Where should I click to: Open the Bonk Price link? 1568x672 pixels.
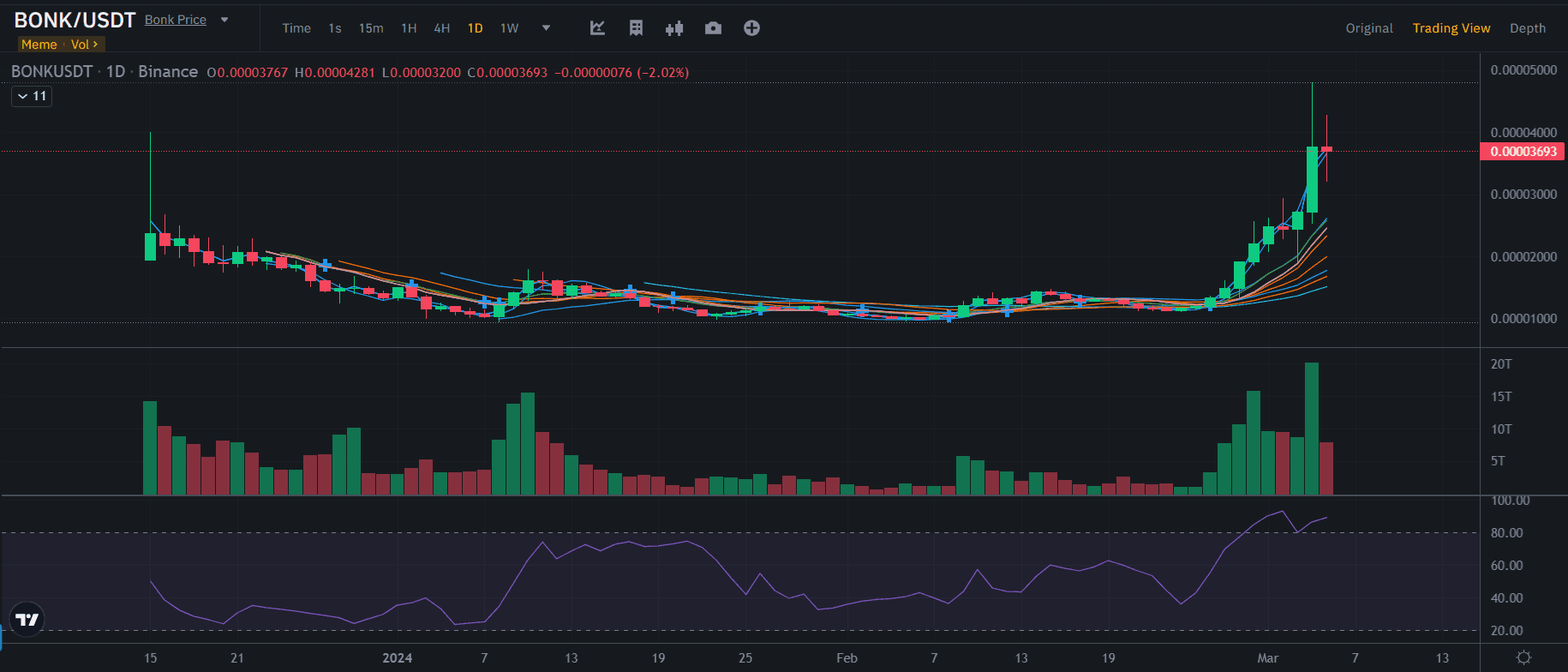pos(176,20)
